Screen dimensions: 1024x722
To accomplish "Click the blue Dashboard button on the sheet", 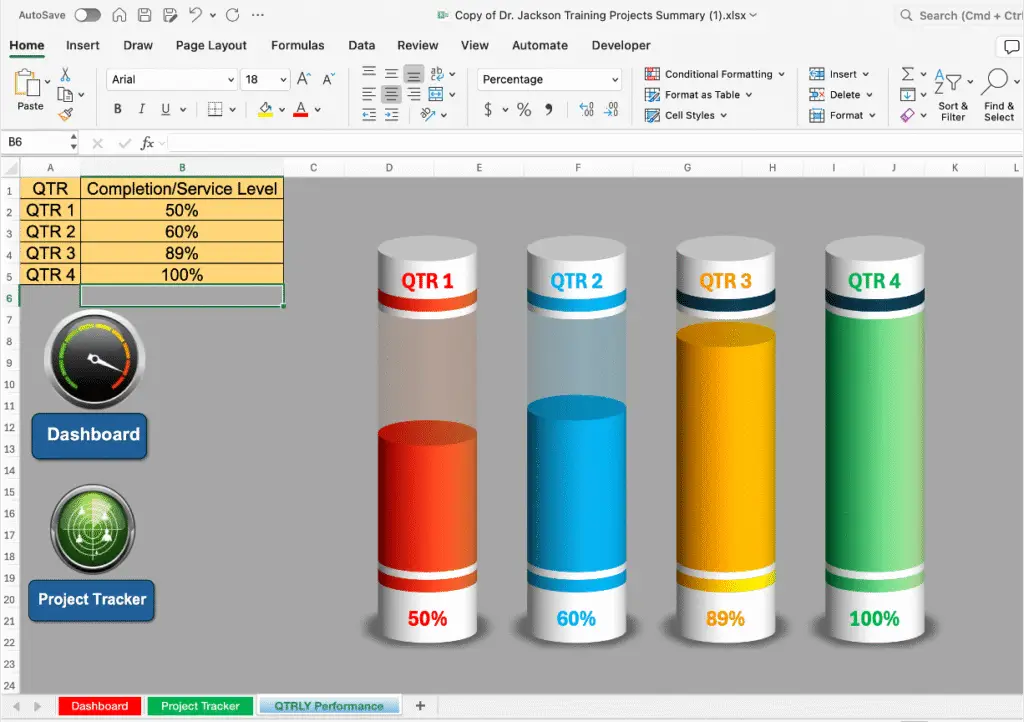I will pos(90,435).
